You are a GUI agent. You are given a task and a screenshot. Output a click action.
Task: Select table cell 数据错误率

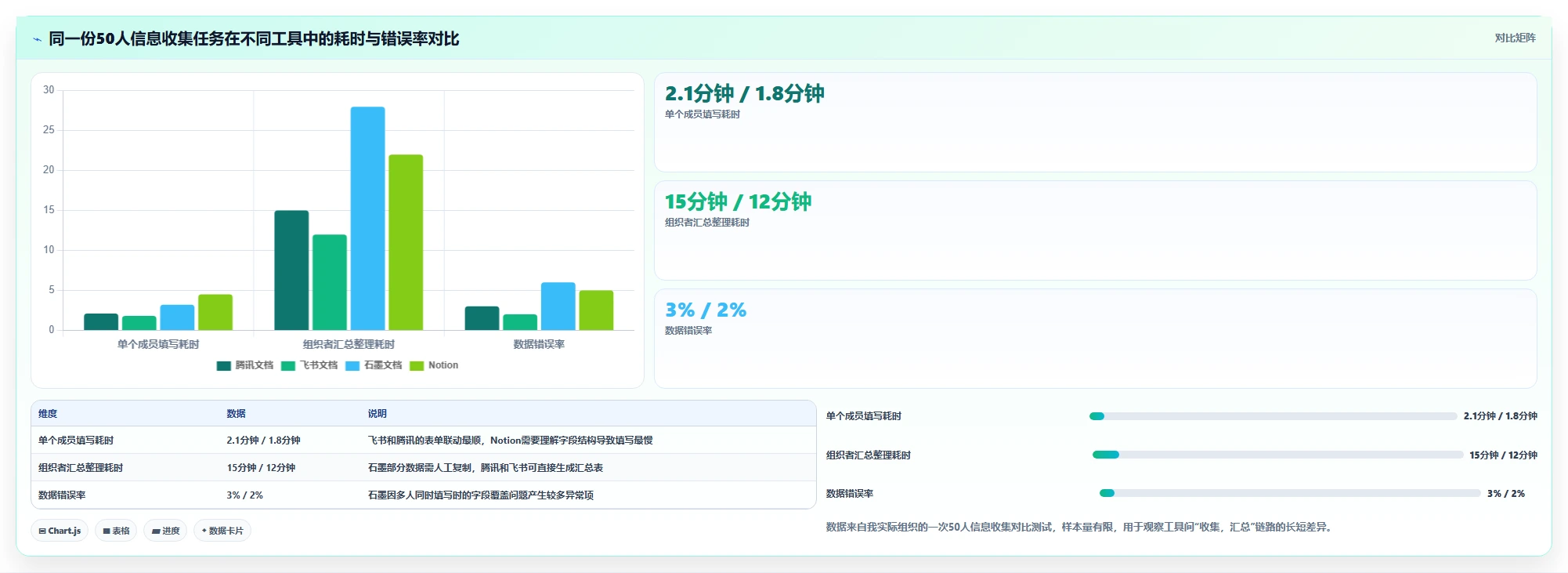click(x=62, y=495)
